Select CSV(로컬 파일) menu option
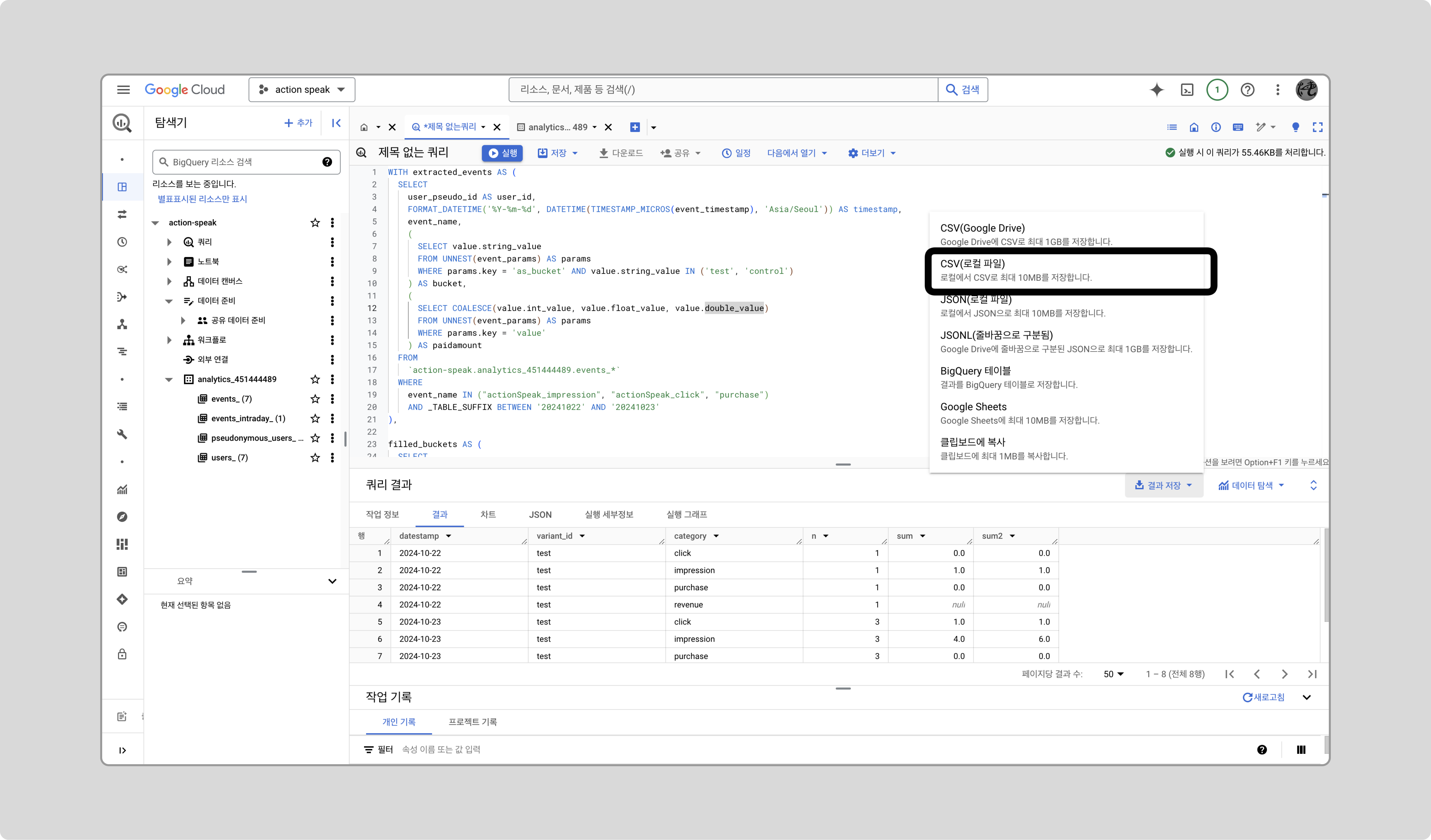 click(1066, 270)
